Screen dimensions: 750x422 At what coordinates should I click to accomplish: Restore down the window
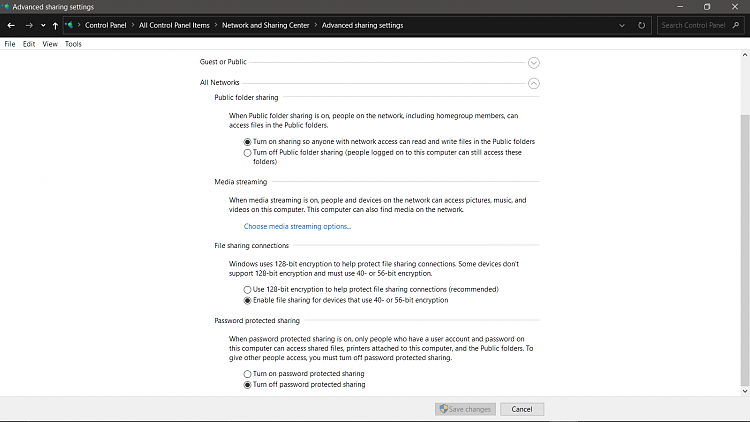(707, 7)
